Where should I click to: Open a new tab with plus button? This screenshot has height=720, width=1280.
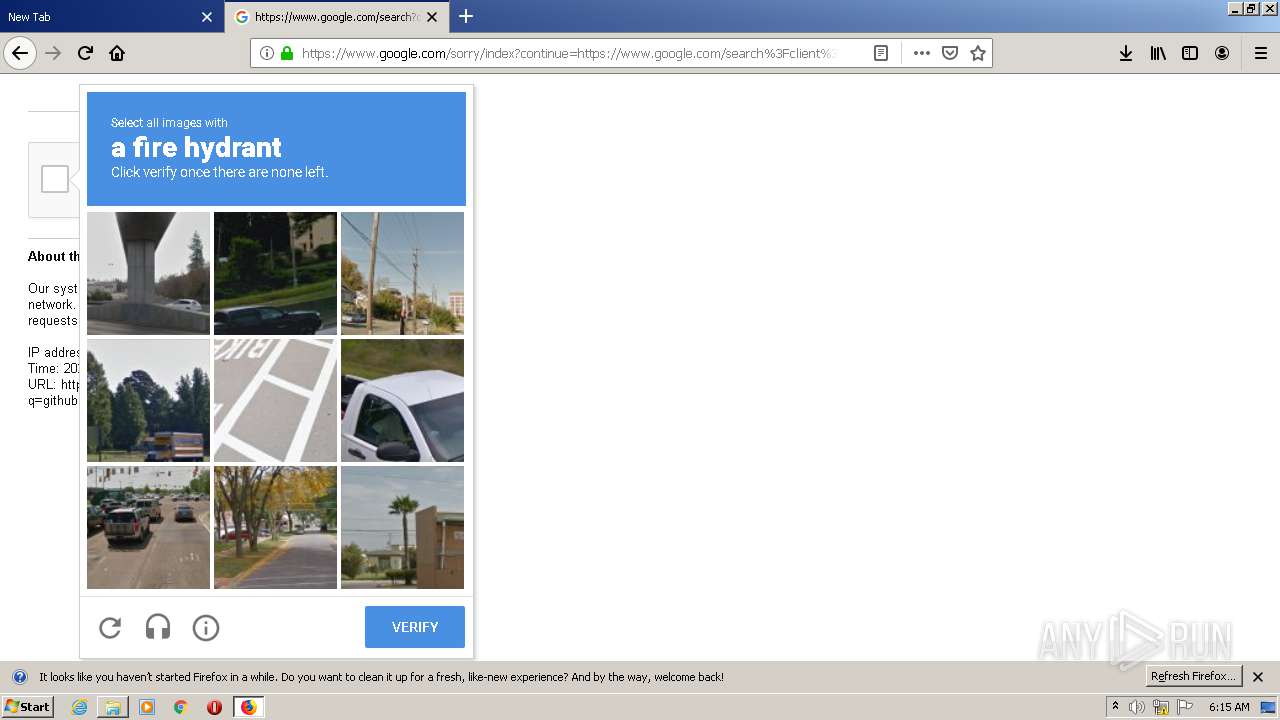point(466,16)
